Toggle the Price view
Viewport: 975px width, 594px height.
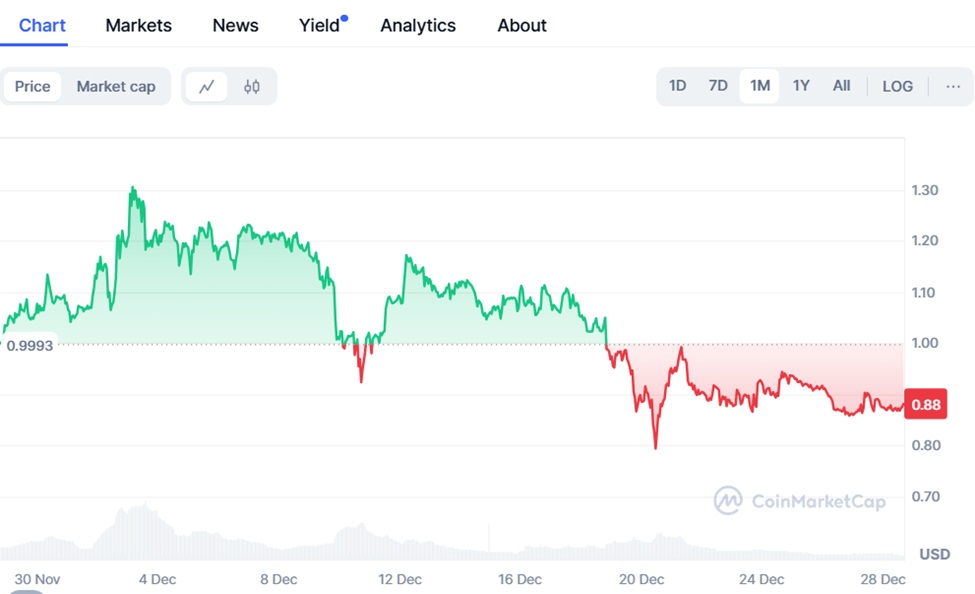tap(32, 86)
